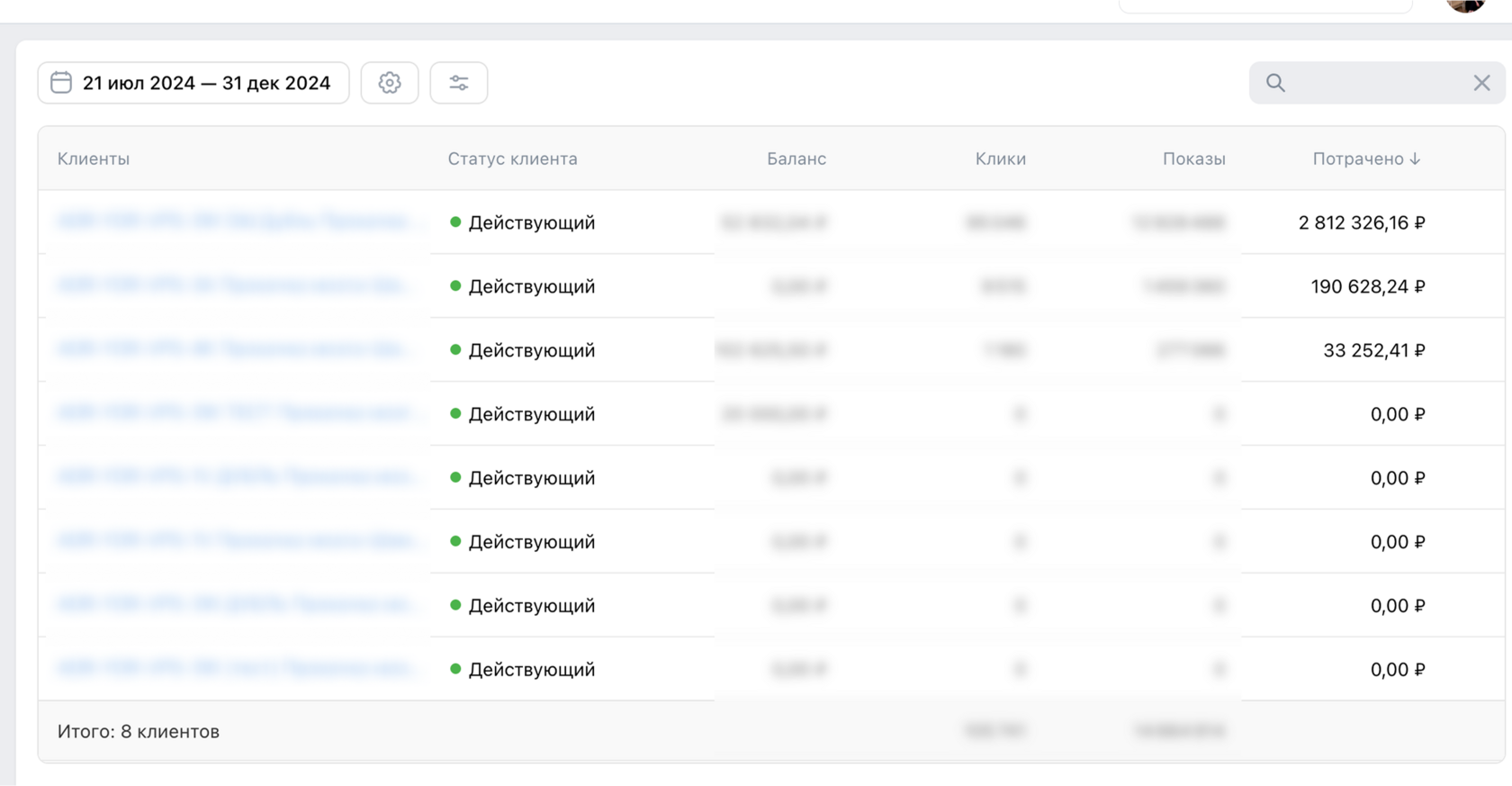Open table settings via gear icon
1512x786 pixels.
[x=390, y=83]
